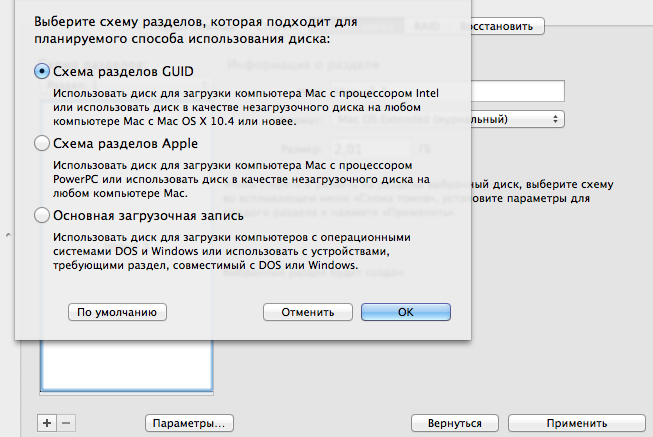Select the Основная загрузочная запись option
The image size is (653, 437).
(x=42, y=215)
